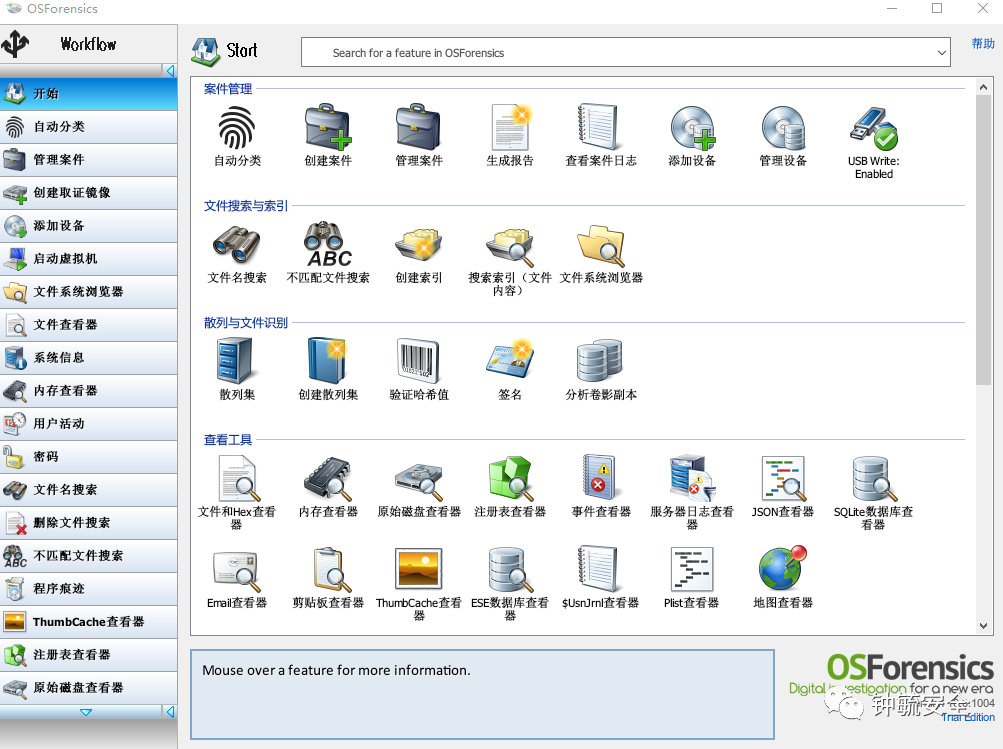Choose 原始磁盘查看器 in the sidebar
The image size is (1003, 749).
pos(88,688)
